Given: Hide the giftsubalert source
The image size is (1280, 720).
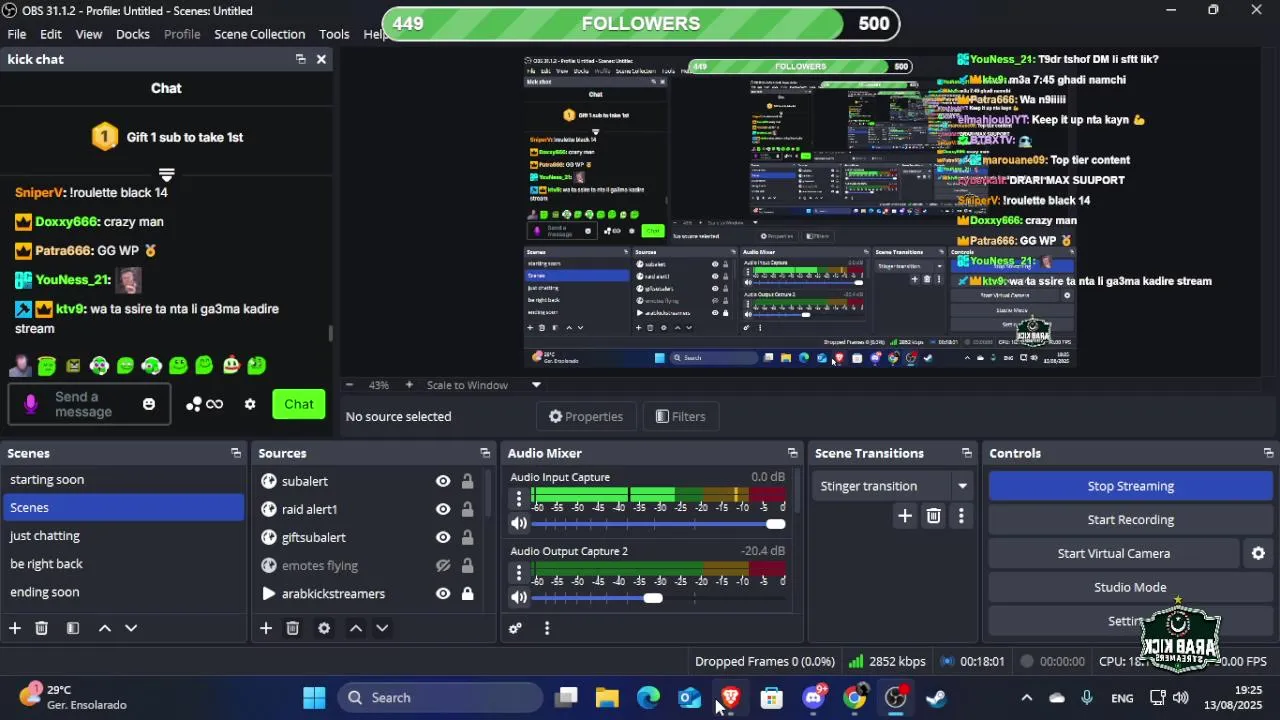Looking at the screenshot, I should click(443, 537).
